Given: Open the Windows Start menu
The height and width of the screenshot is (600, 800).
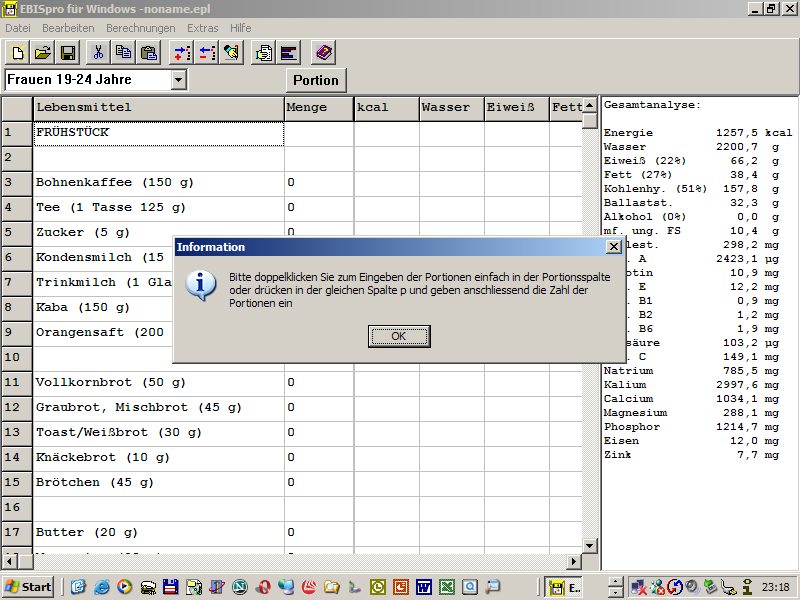Looking at the screenshot, I should [28, 587].
